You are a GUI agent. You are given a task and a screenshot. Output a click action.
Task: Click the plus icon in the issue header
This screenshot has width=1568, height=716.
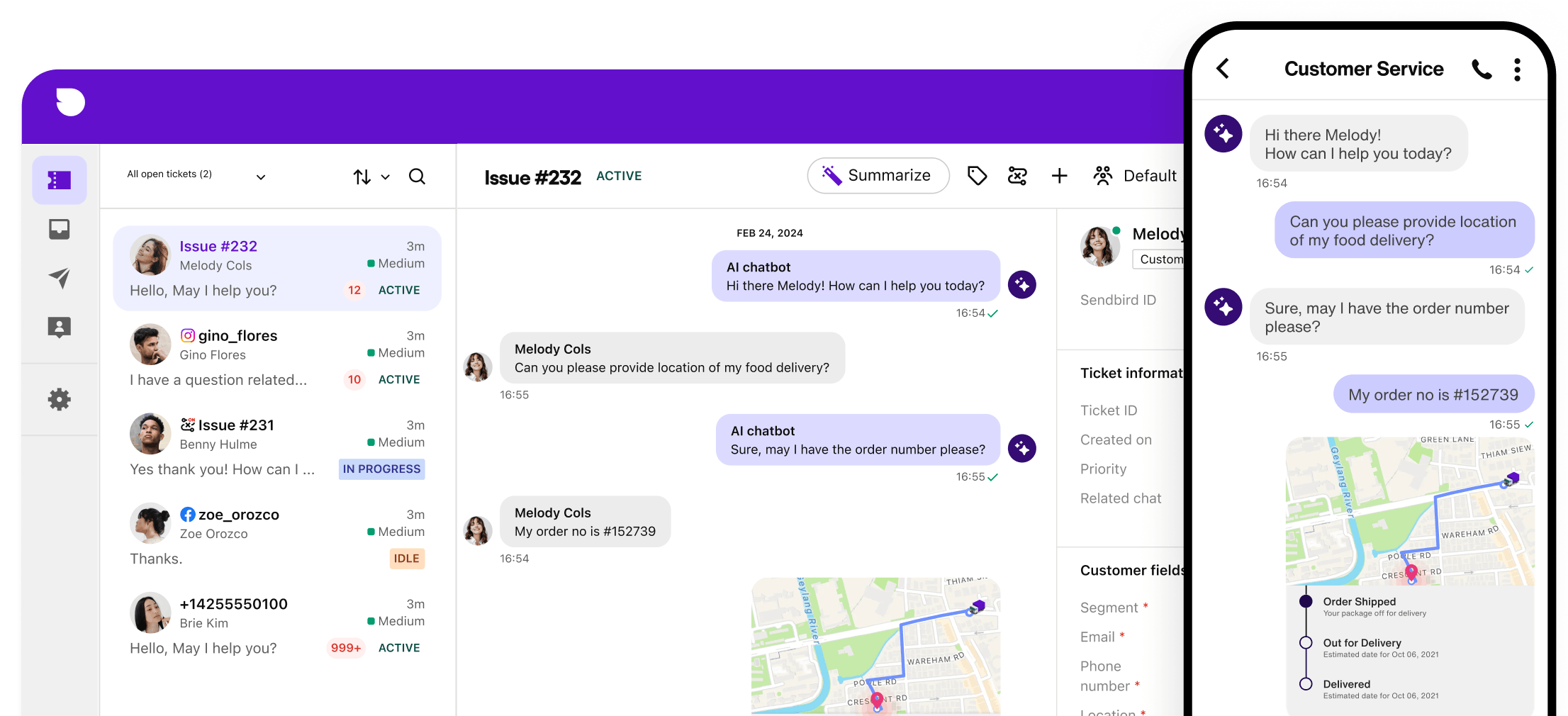click(1059, 176)
